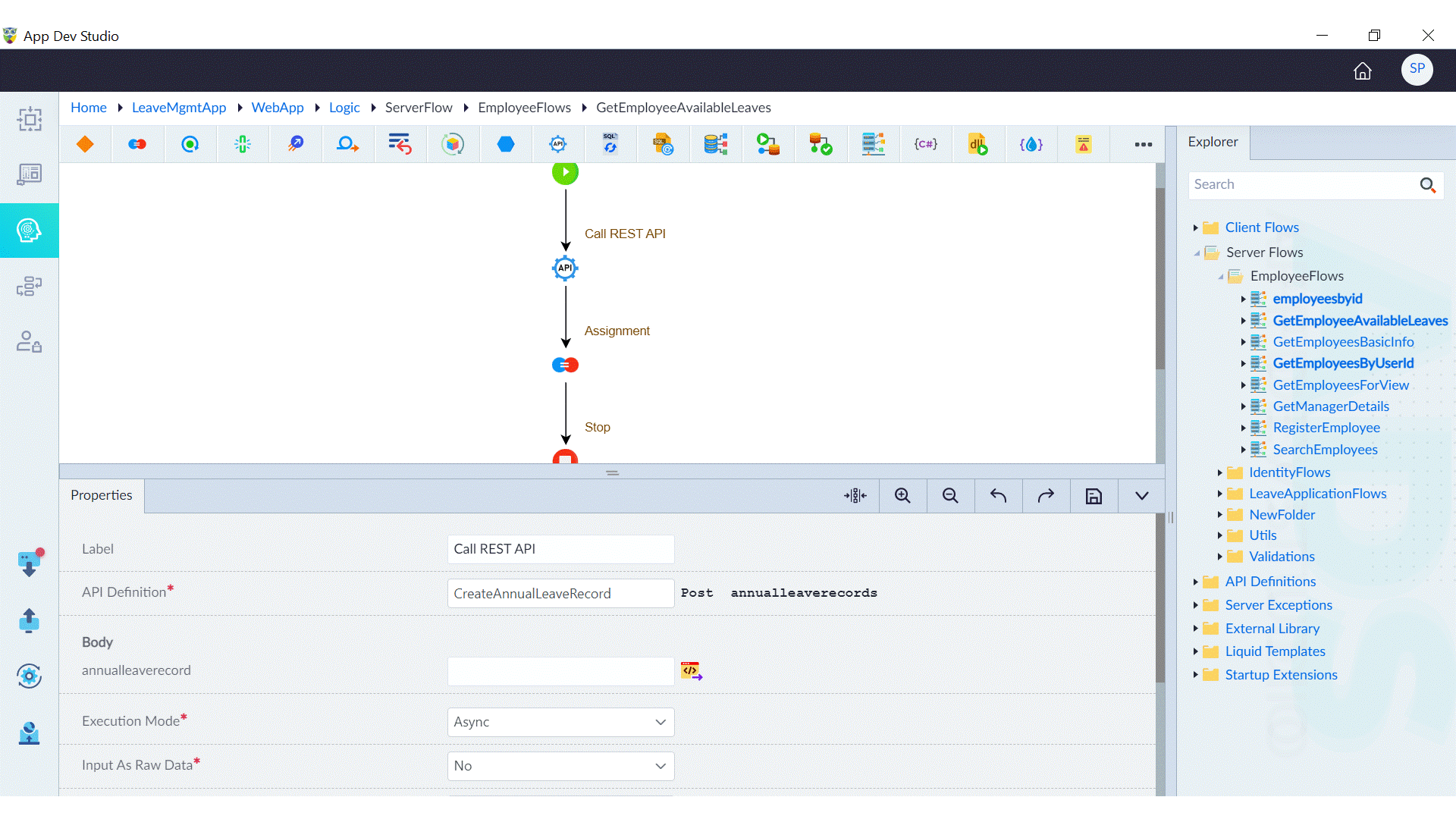Image resolution: width=1456 pixels, height=819 pixels.
Task: Open the Execution Mode dropdown
Action: [560, 722]
